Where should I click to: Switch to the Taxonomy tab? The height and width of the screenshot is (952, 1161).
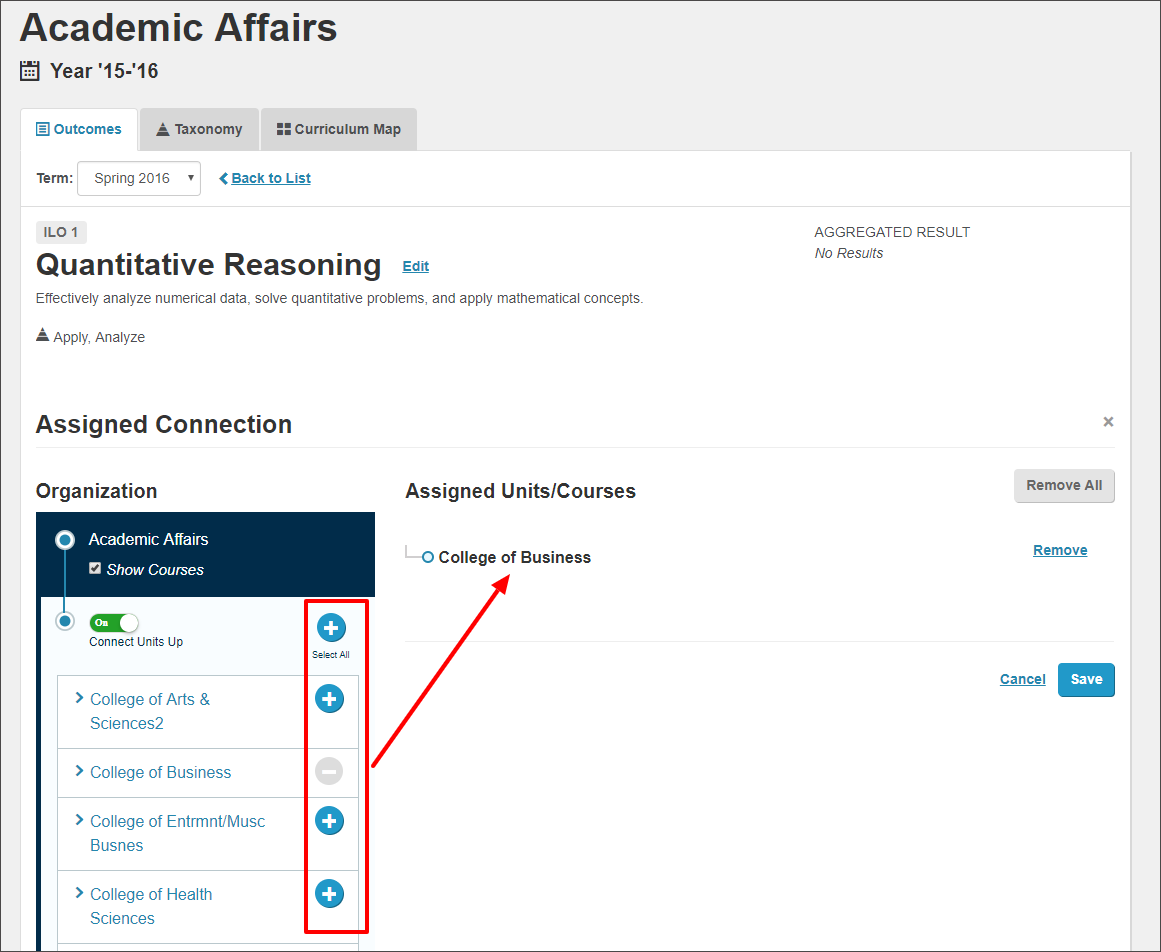(x=199, y=130)
